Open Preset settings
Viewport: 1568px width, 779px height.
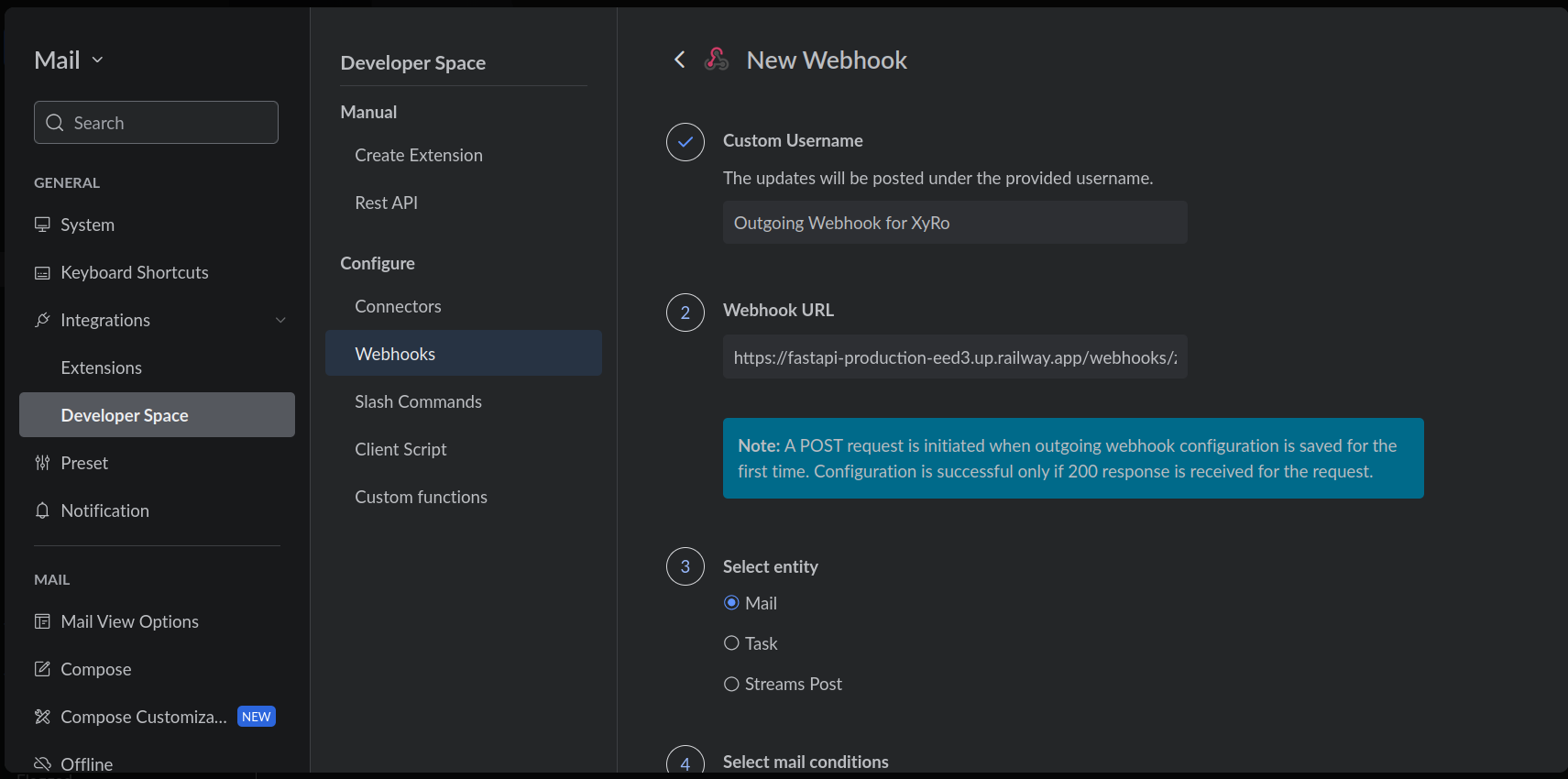(157, 463)
